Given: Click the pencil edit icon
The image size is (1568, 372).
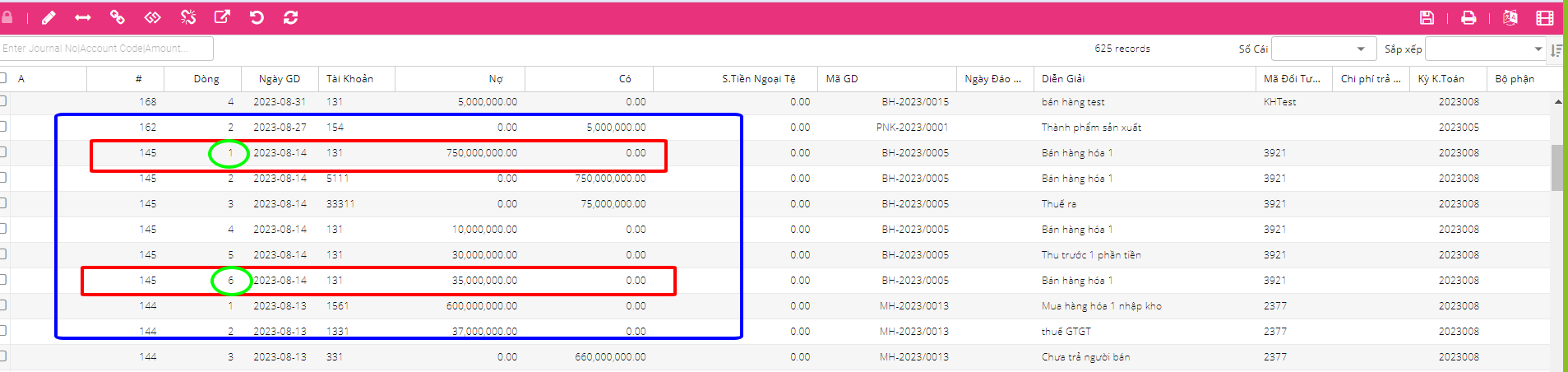Looking at the screenshot, I should click(x=49, y=17).
